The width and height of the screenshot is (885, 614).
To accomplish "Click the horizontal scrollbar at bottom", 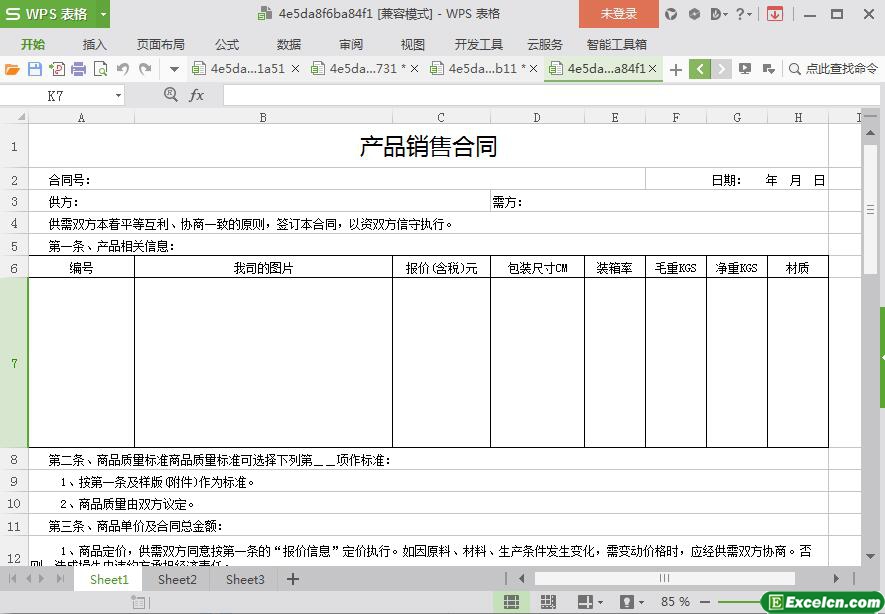I will [x=664, y=578].
